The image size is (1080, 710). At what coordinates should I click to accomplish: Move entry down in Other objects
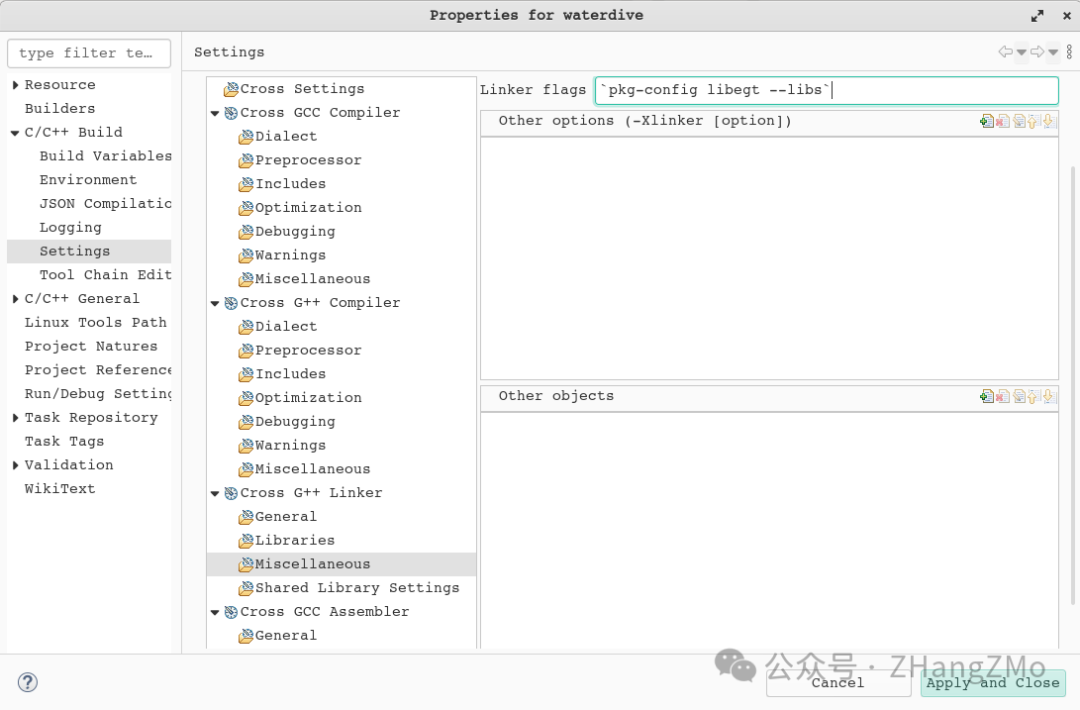[x=1048, y=396]
